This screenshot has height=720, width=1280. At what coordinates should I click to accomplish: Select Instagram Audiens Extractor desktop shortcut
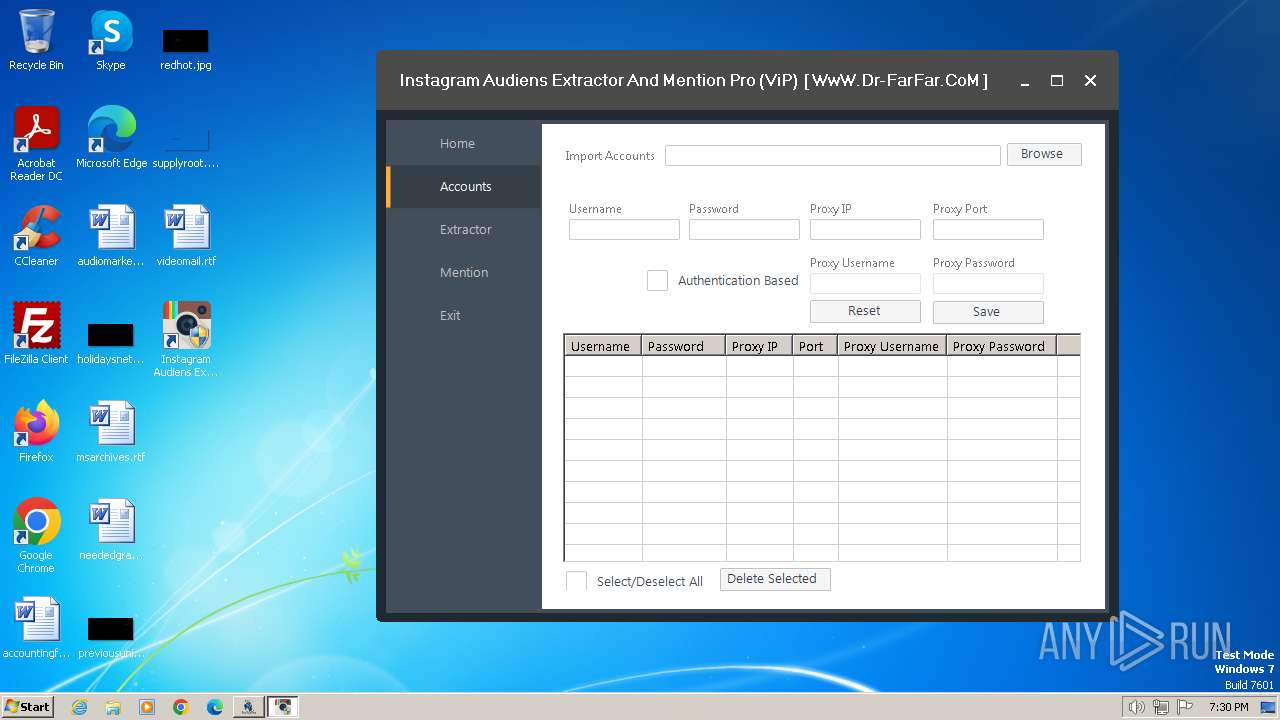pos(186,340)
